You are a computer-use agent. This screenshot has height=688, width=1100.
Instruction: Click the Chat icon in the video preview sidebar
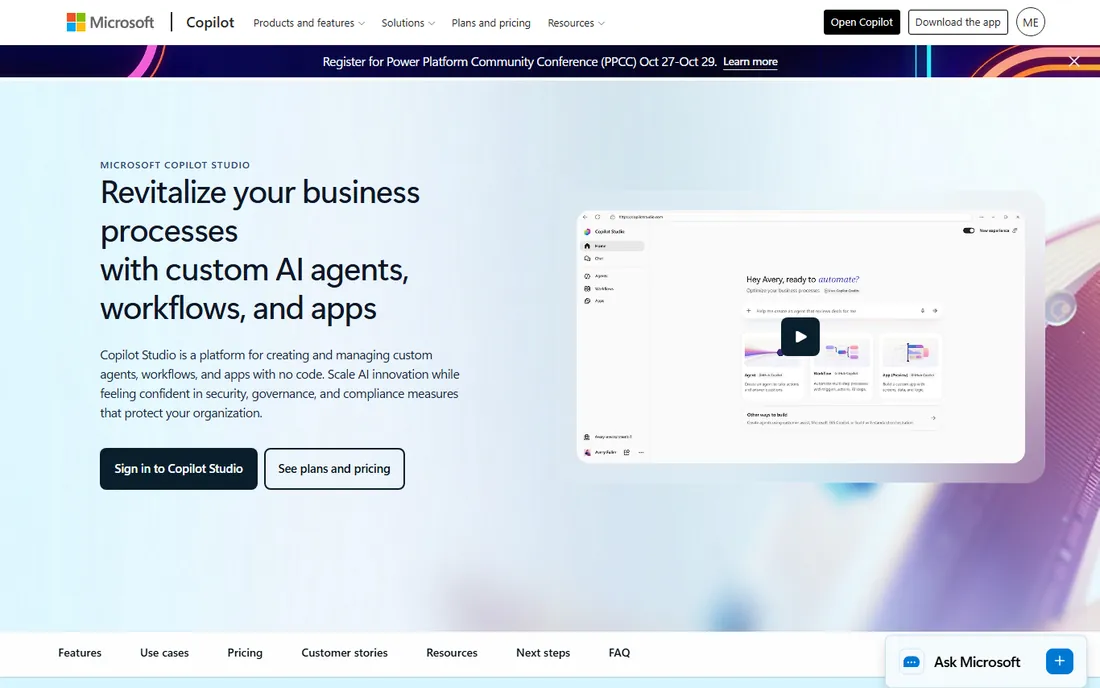coord(587,258)
